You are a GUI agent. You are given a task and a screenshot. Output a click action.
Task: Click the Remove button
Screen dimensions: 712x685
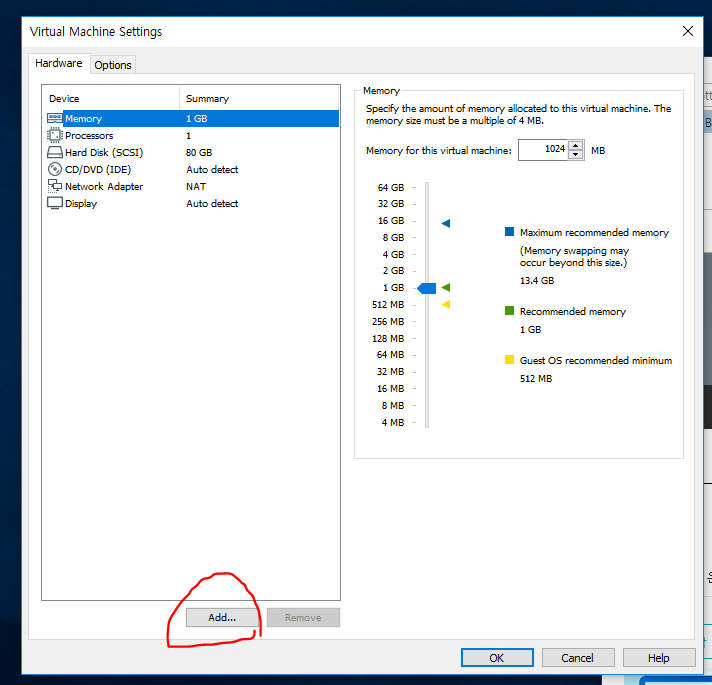(303, 617)
